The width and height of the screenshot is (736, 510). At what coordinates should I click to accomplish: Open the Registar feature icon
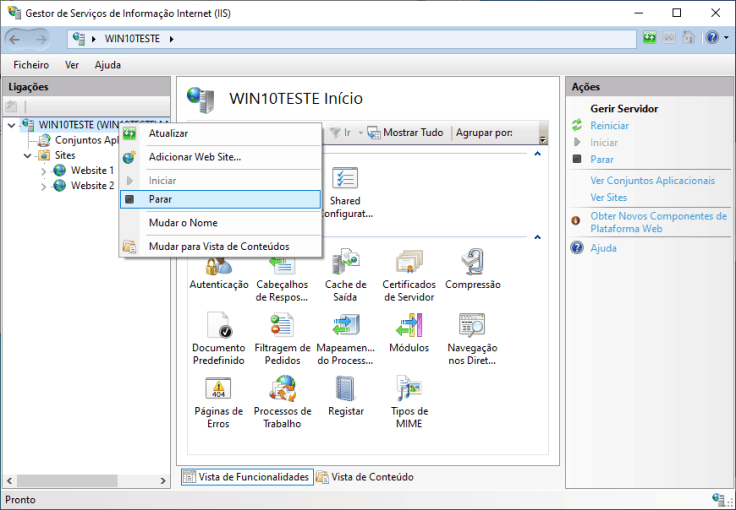[x=345, y=394]
